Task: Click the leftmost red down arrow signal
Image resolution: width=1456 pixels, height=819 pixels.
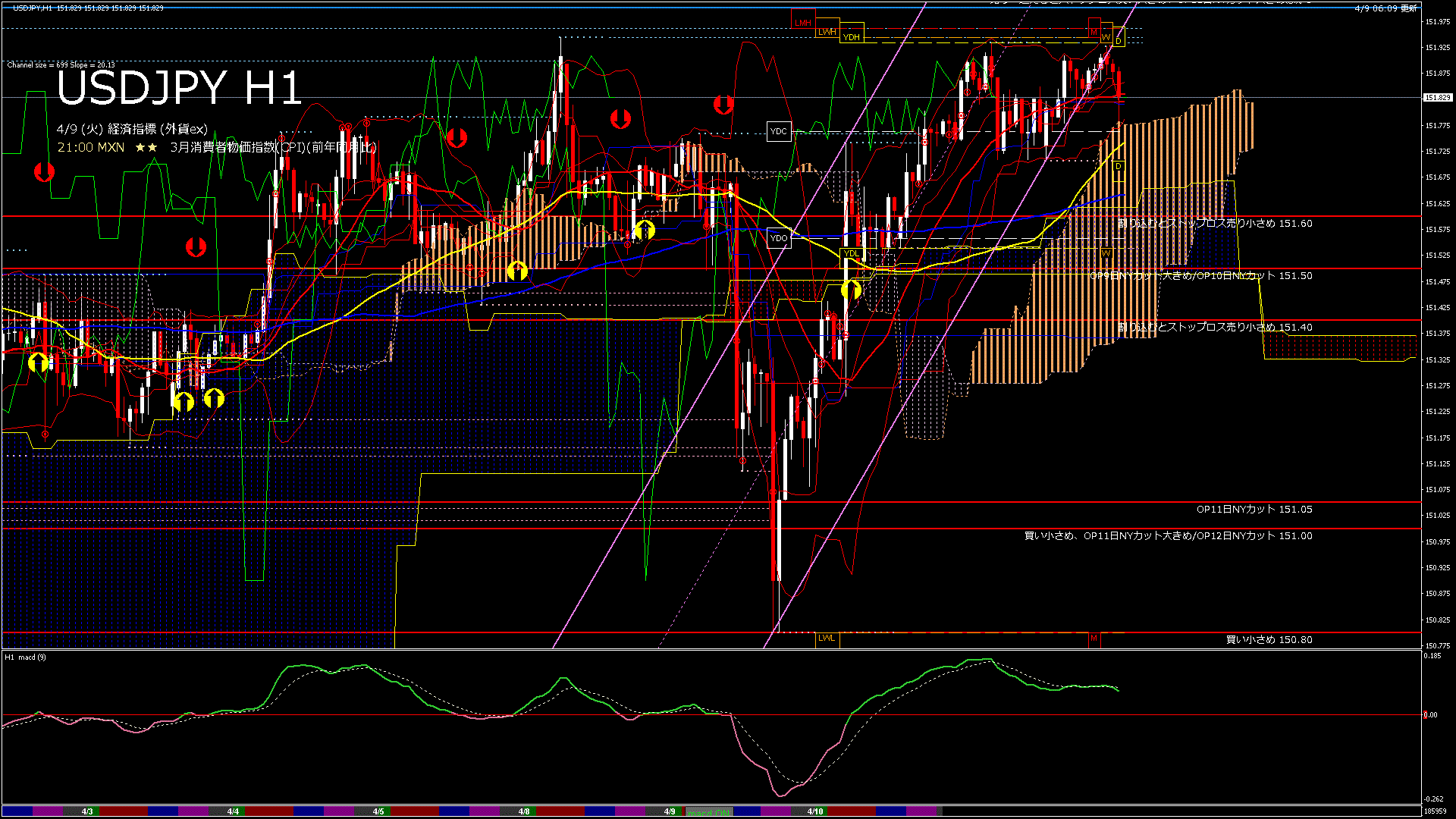Action: pos(45,173)
